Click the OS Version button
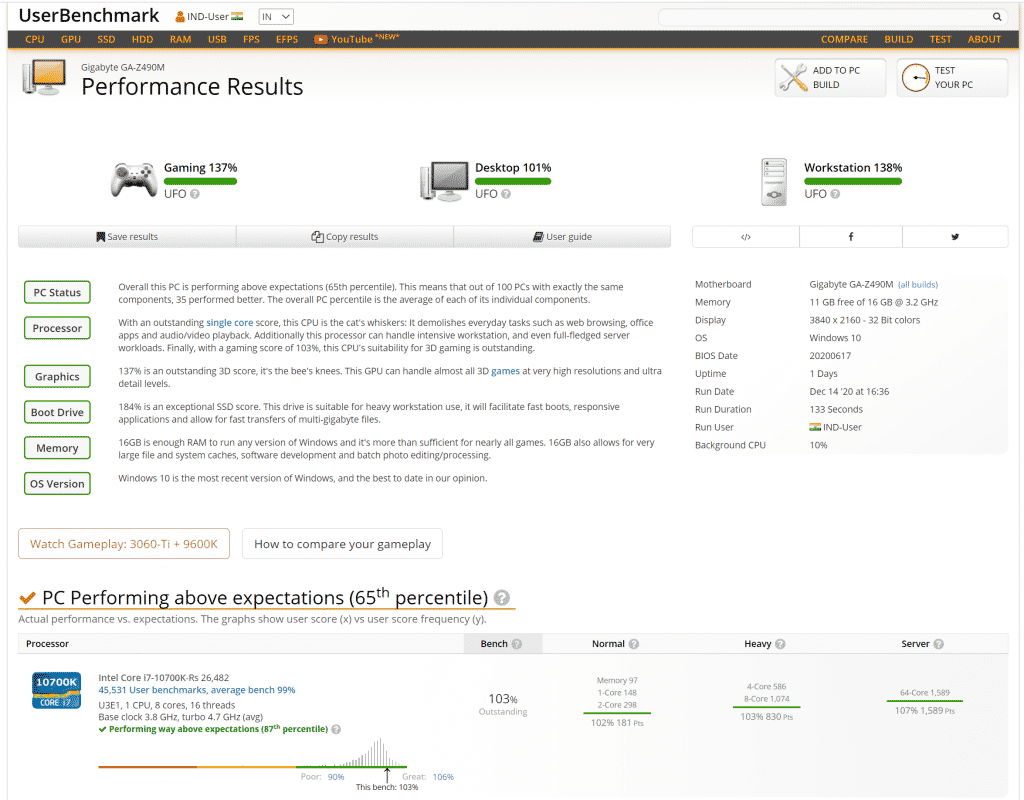 57,484
